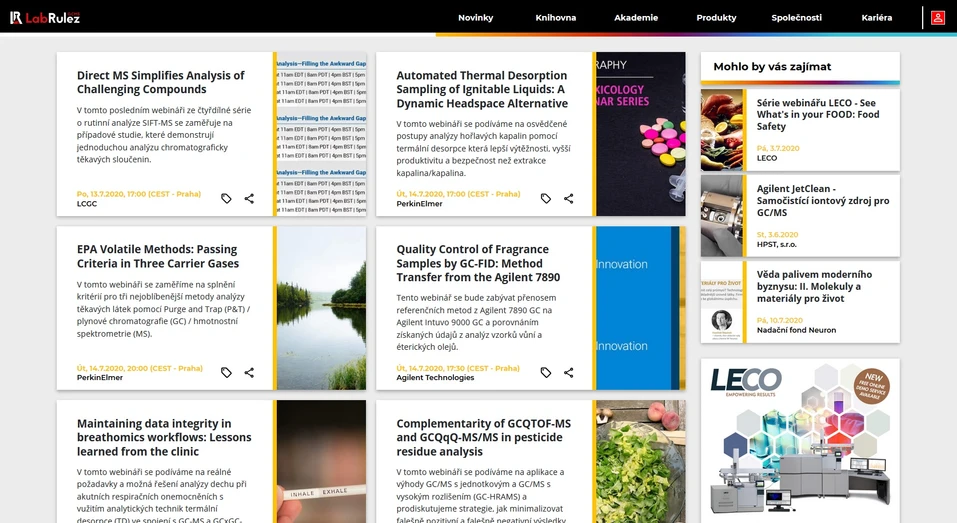Open Direct MS Simplifies Analysis title
The height and width of the screenshot is (523, 957).
(161, 82)
